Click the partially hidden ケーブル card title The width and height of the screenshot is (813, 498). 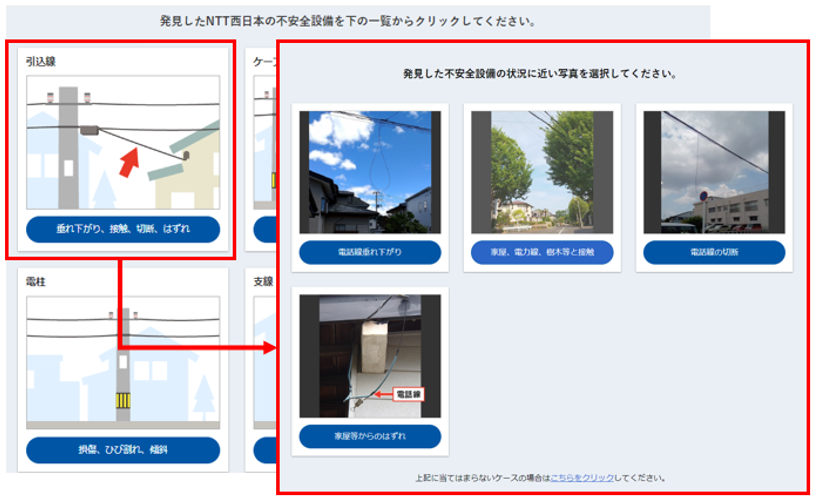point(265,61)
